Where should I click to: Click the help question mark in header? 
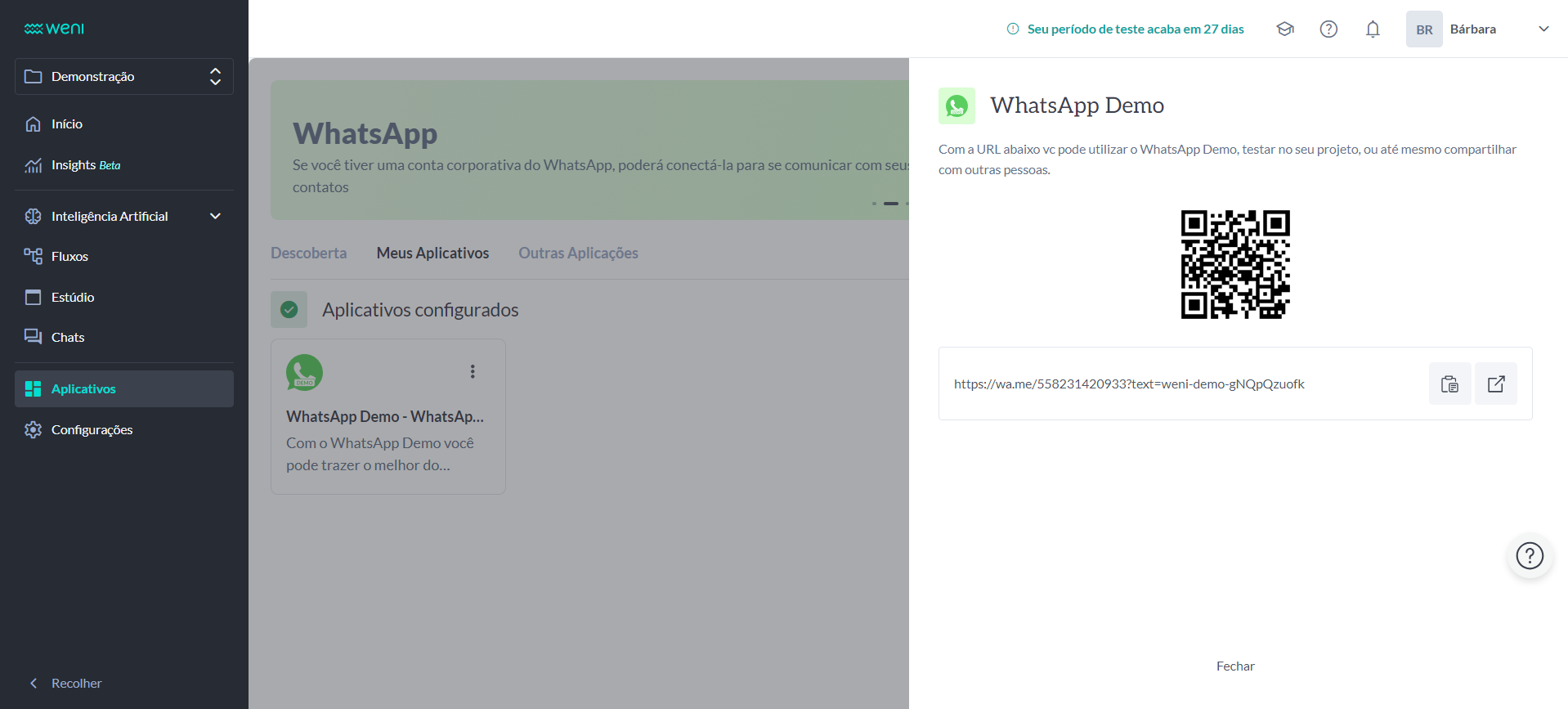click(x=1328, y=29)
